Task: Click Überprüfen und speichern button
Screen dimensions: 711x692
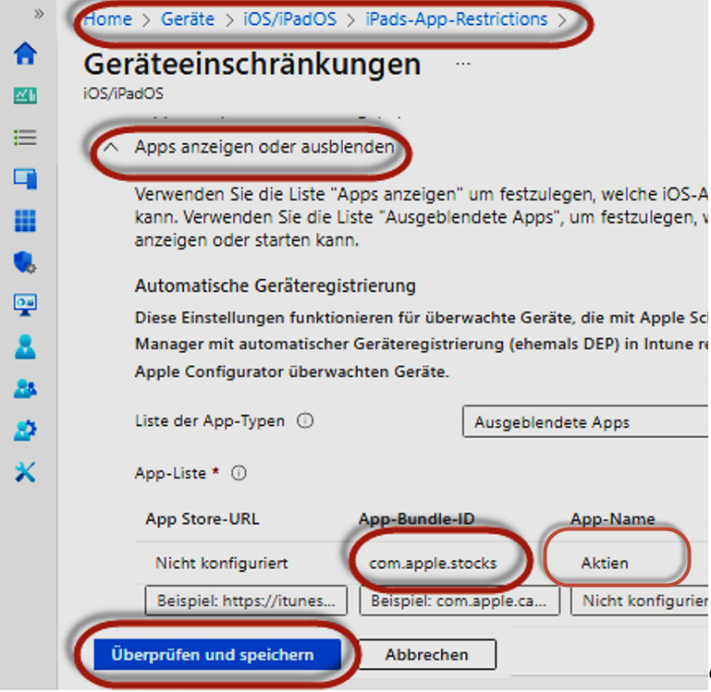Action: (x=212, y=655)
